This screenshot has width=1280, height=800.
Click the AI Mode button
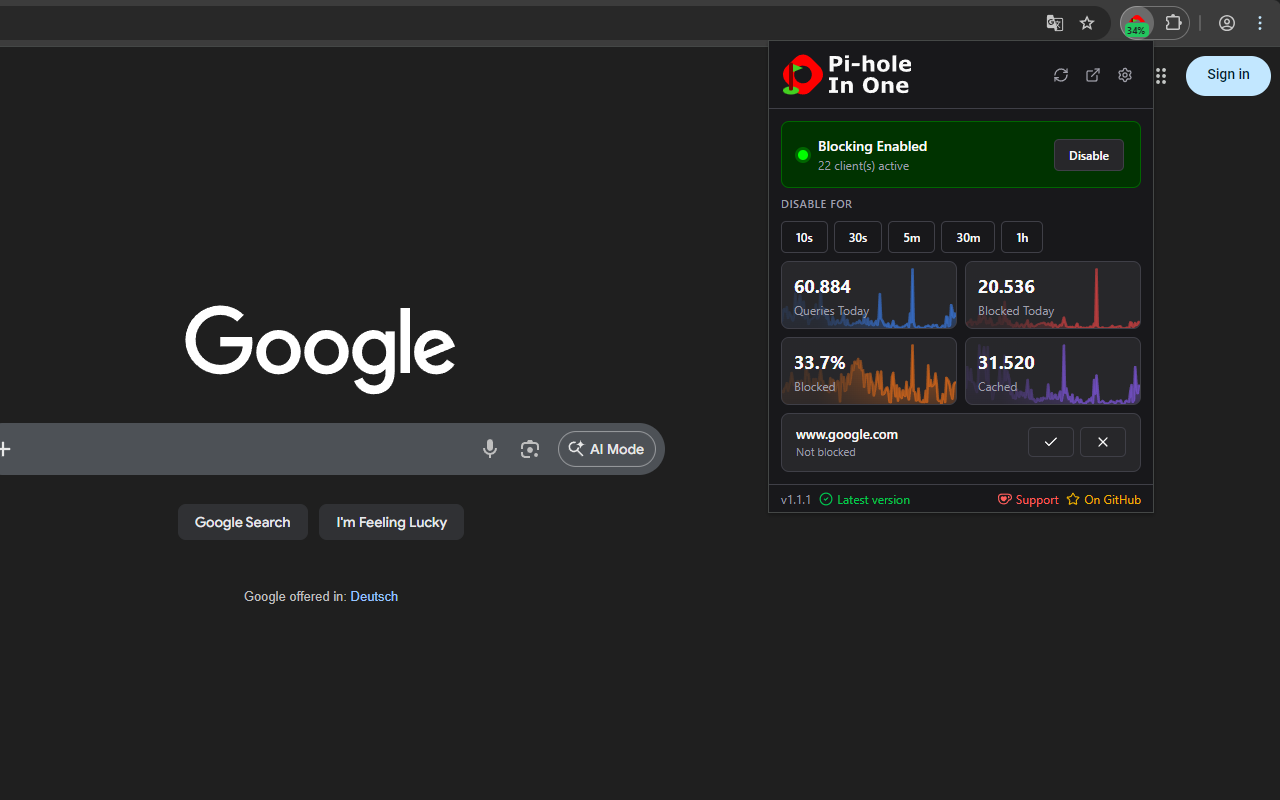pos(607,449)
